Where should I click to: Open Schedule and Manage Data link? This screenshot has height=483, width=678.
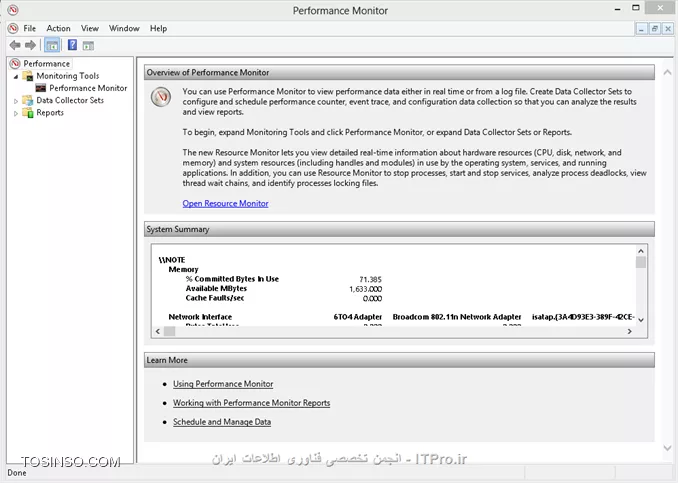point(222,422)
